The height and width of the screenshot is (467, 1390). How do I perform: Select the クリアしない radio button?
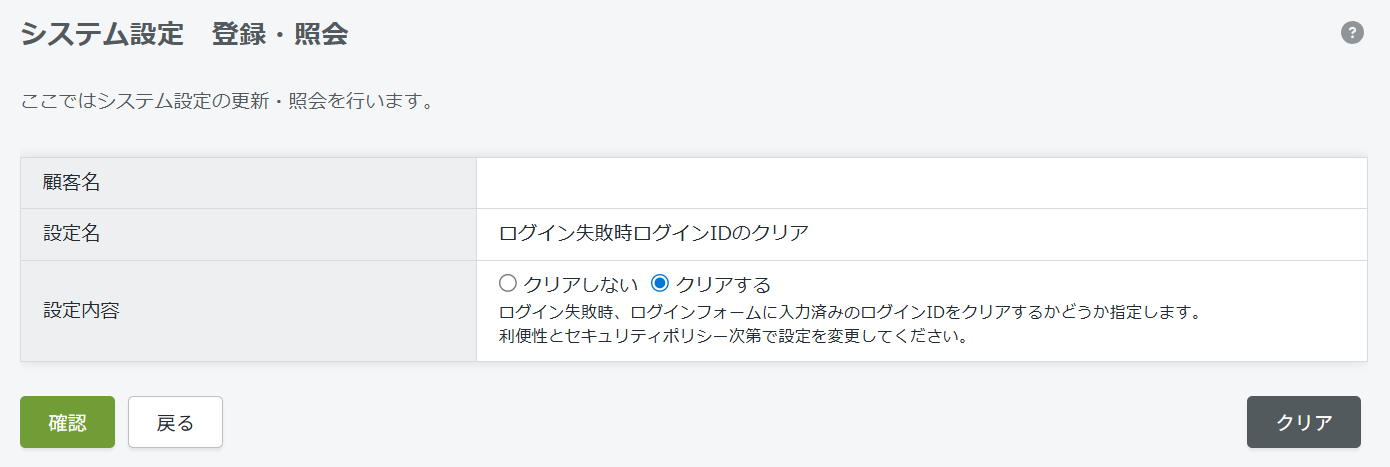click(507, 284)
